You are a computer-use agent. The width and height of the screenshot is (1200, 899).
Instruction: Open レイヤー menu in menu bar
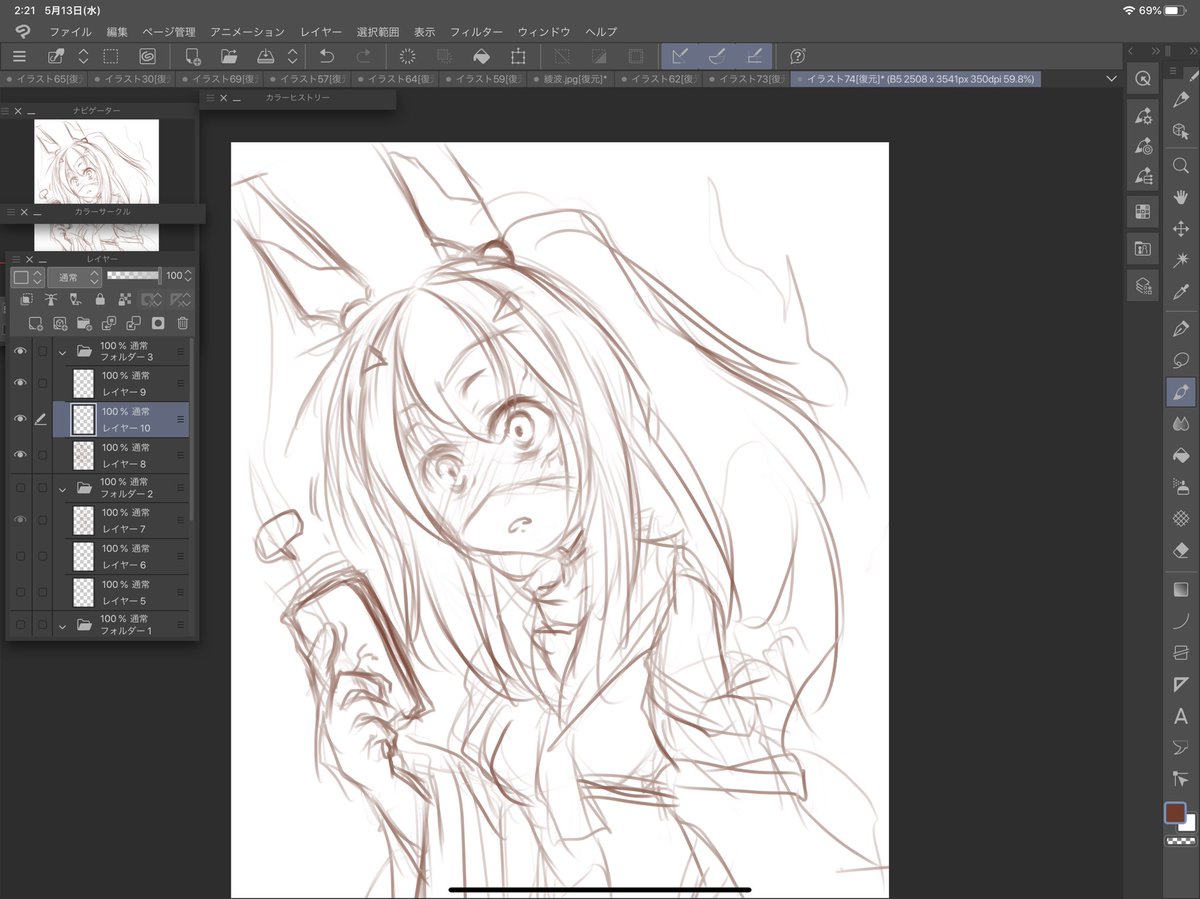tap(320, 32)
